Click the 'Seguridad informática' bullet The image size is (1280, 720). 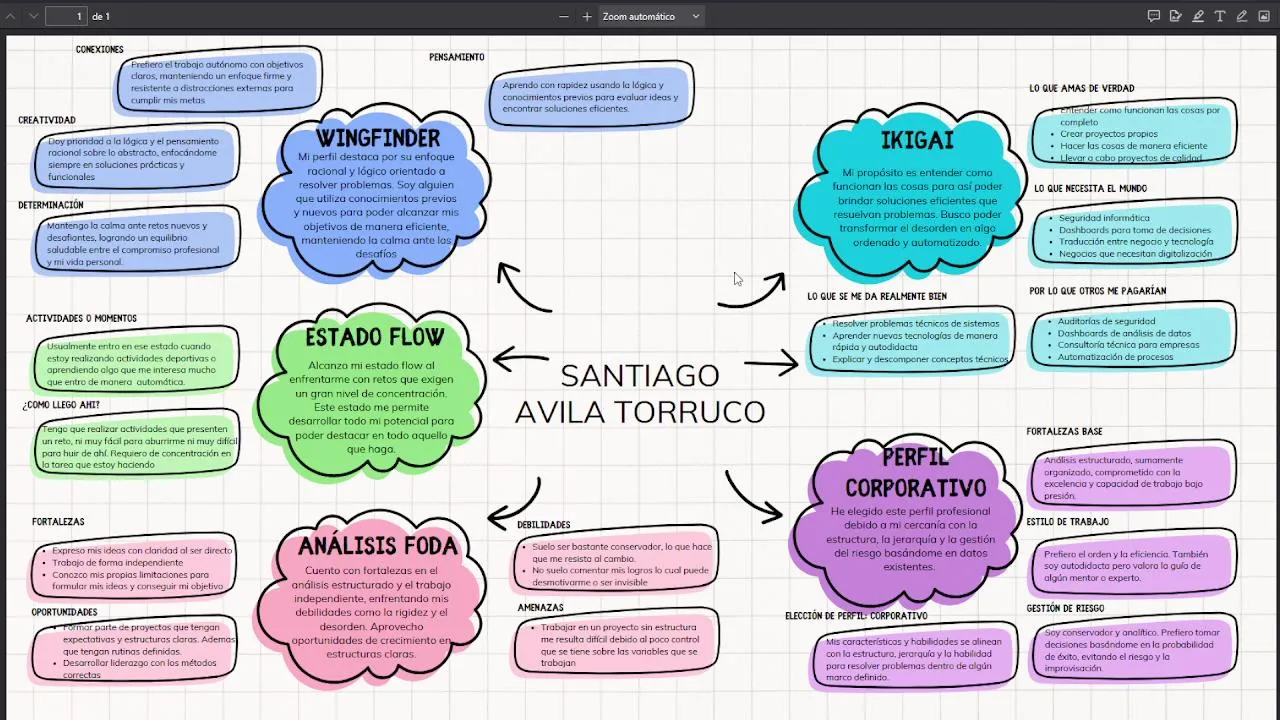[x=1104, y=217]
